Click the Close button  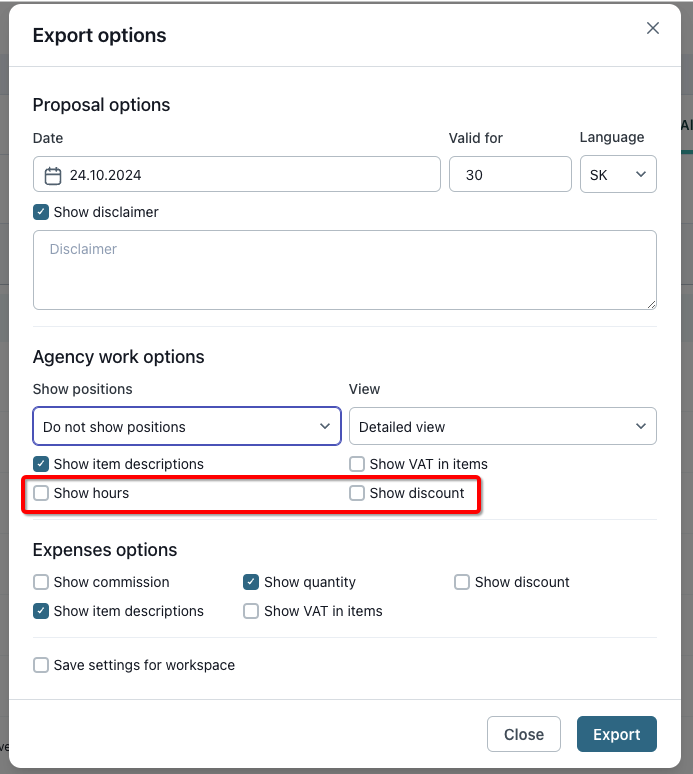click(x=524, y=734)
